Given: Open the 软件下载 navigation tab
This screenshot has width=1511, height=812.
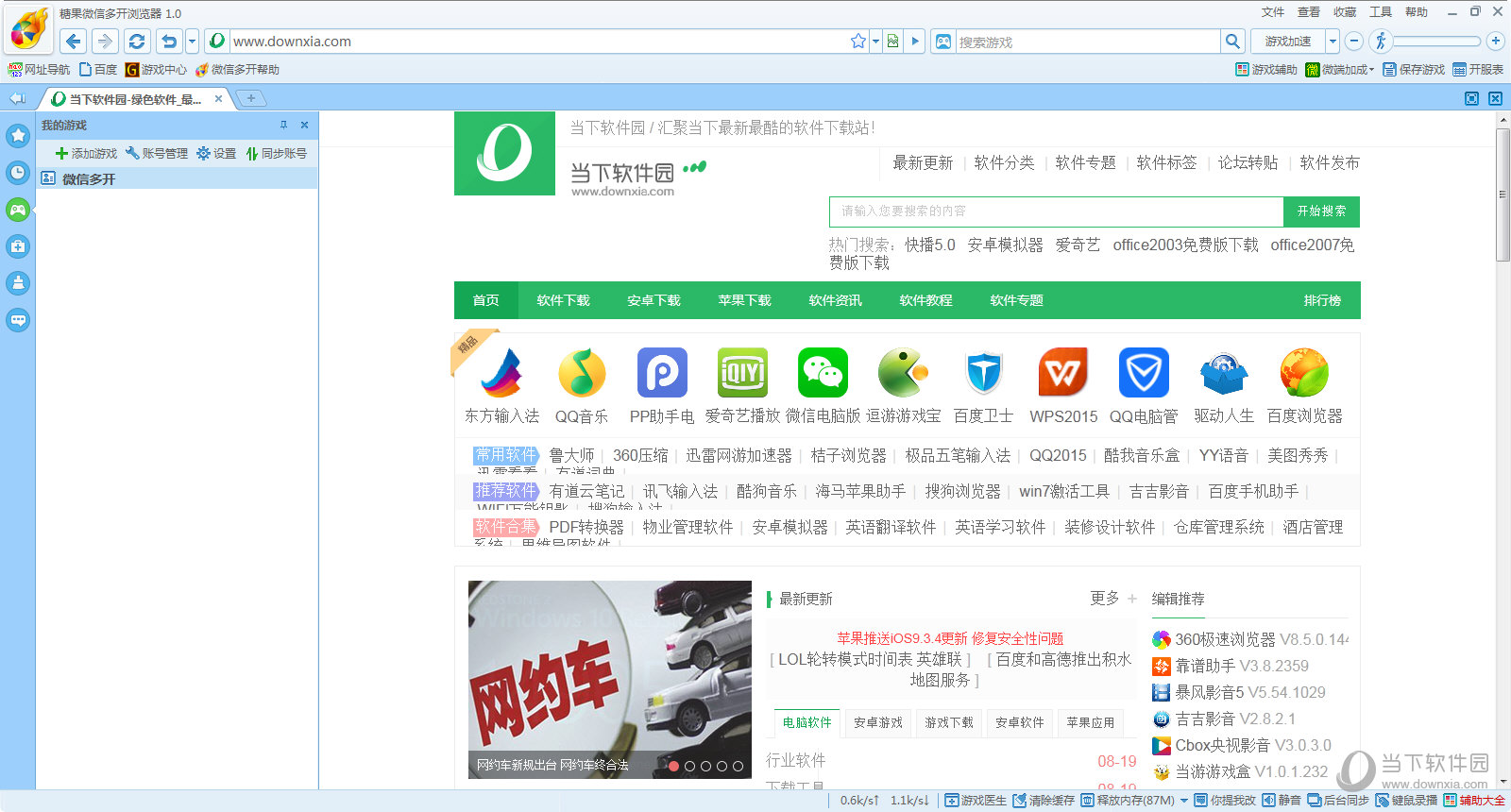Looking at the screenshot, I should click(x=563, y=300).
